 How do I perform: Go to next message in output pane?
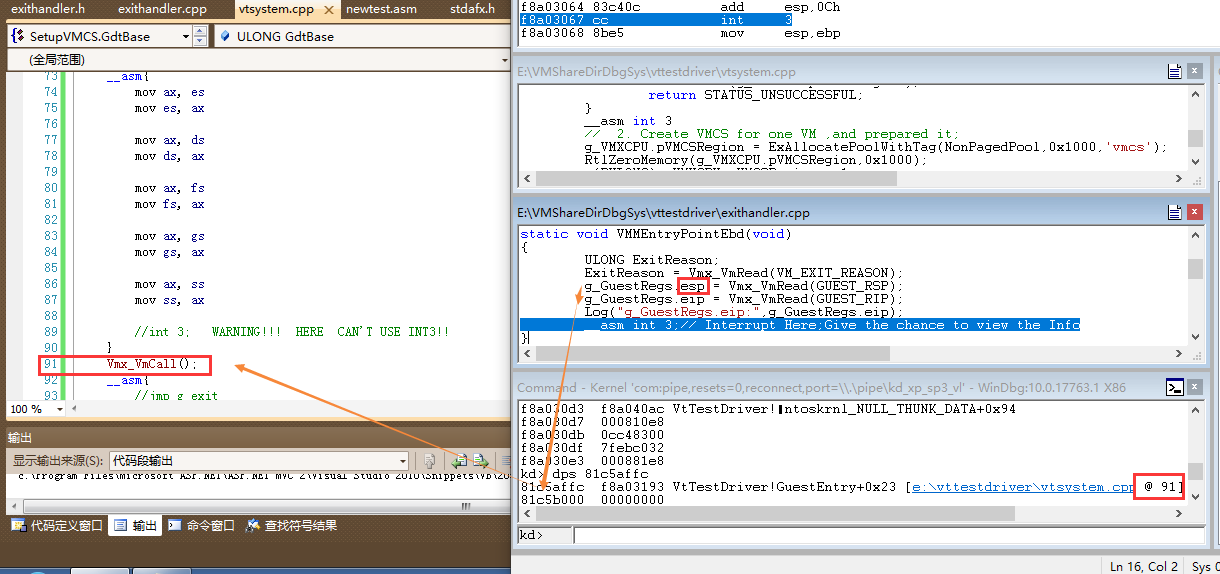pyautogui.click(x=480, y=460)
